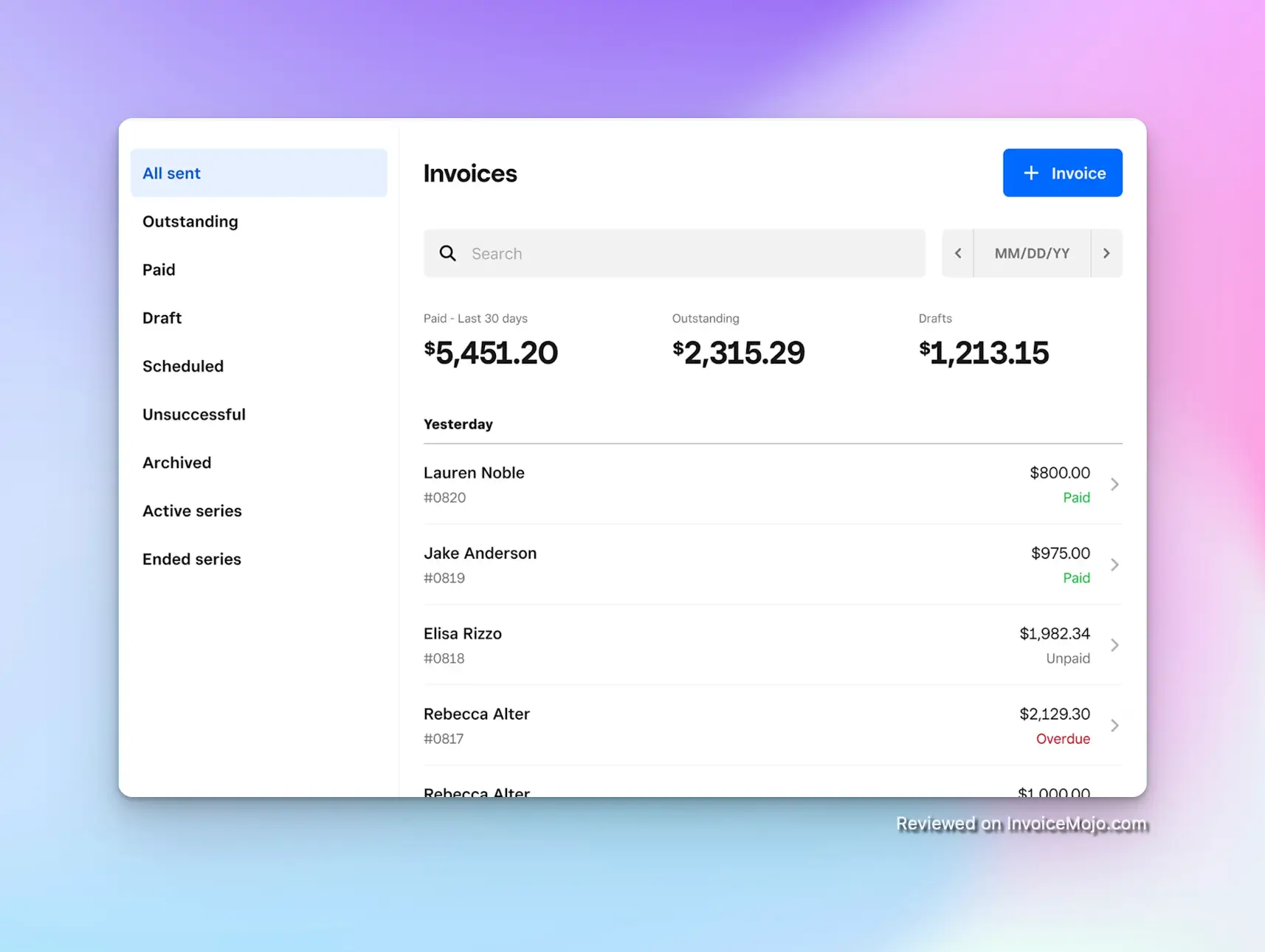This screenshot has width=1265, height=952.
Task: Create a new invoice
Action: [1063, 173]
